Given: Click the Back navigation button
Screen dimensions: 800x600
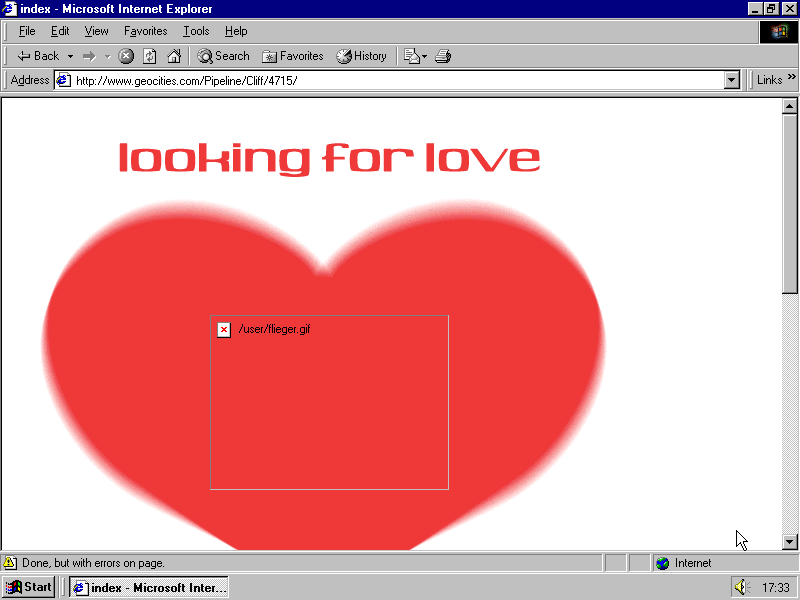Looking at the screenshot, I should [38, 56].
